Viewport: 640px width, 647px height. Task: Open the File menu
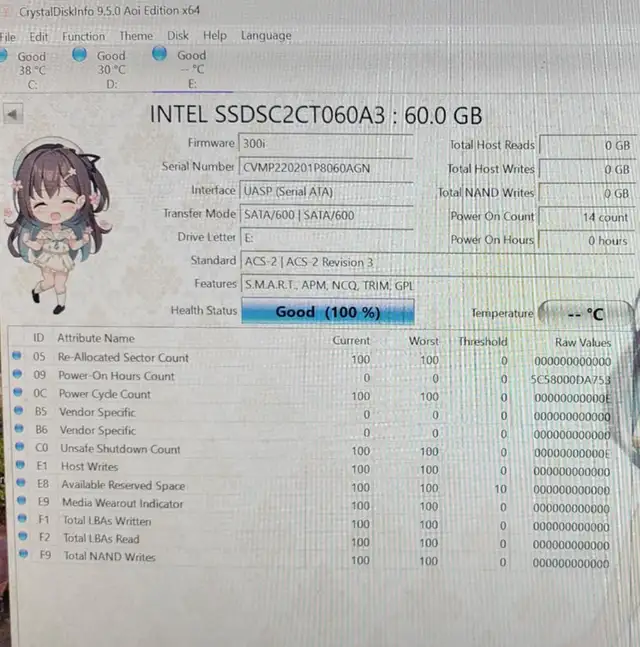point(7,37)
